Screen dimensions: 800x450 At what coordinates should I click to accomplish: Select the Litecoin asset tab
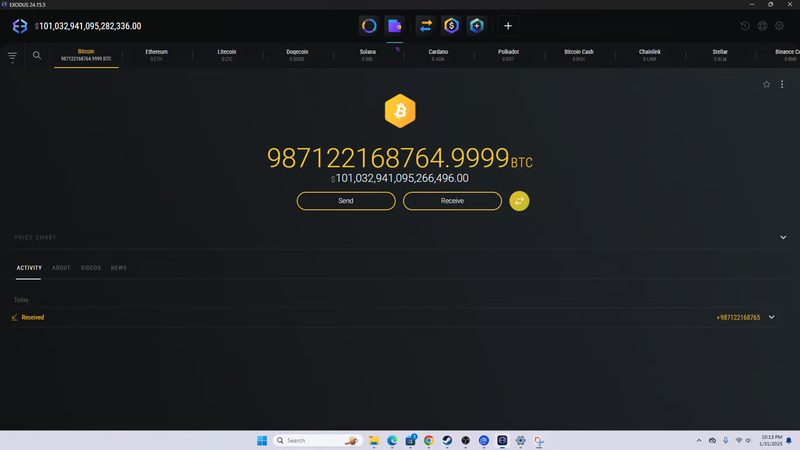(227, 55)
